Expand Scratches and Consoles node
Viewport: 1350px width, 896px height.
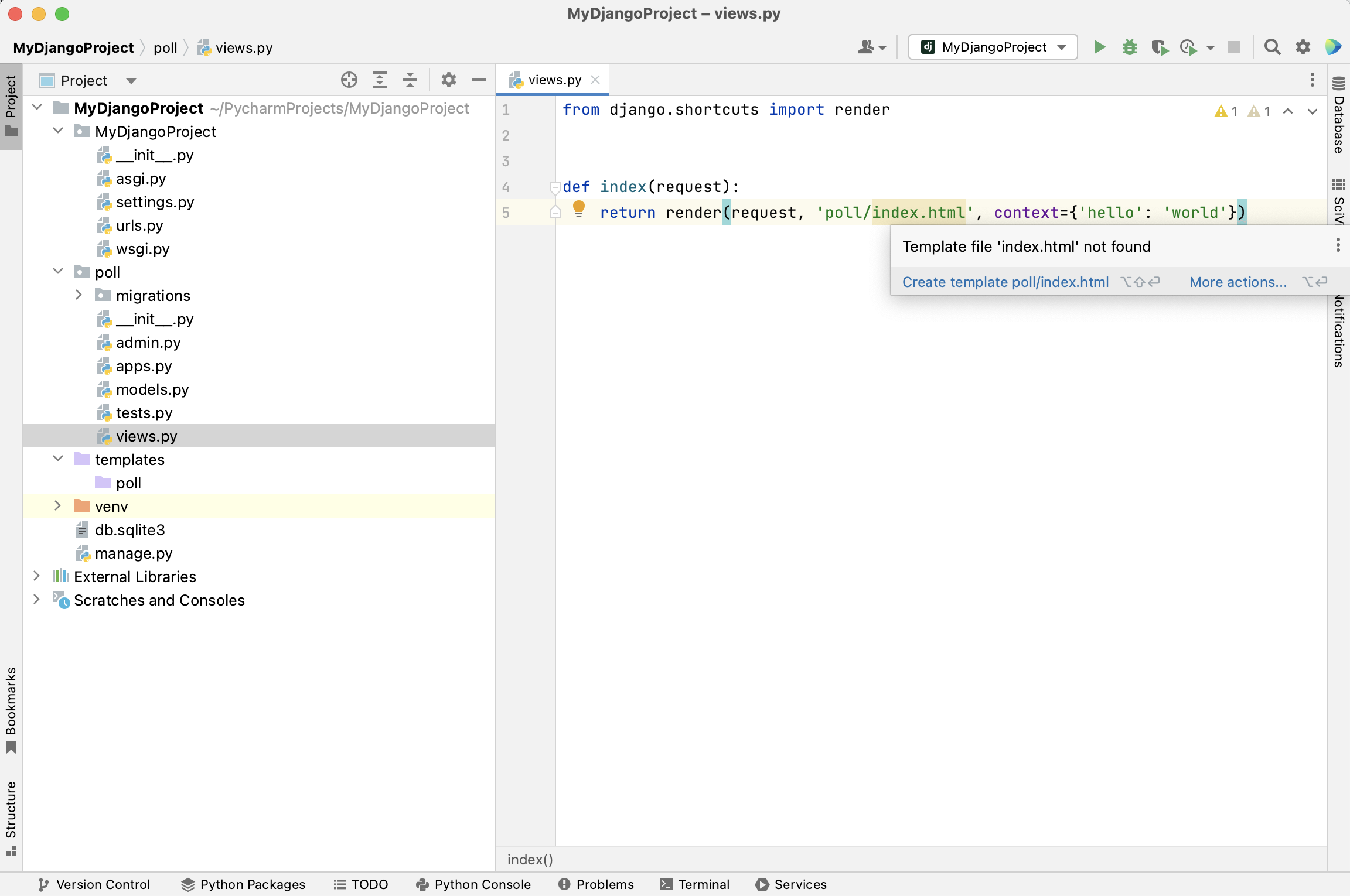point(37,599)
